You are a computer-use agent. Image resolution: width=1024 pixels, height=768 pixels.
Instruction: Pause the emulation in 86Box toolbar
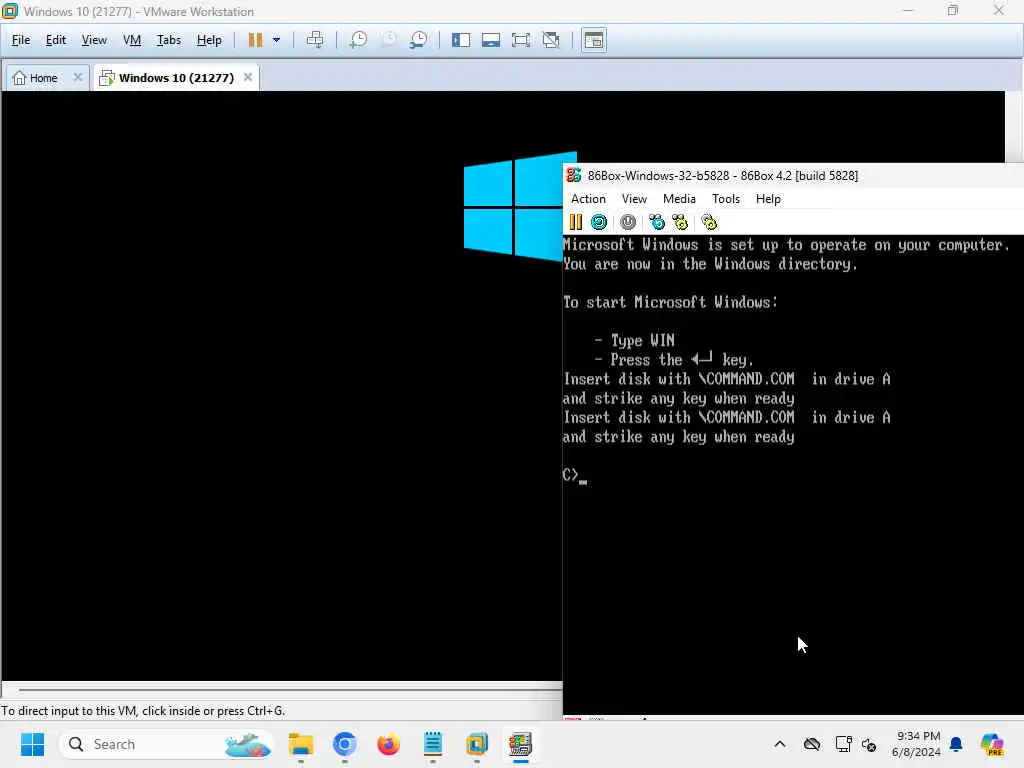[x=575, y=222]
